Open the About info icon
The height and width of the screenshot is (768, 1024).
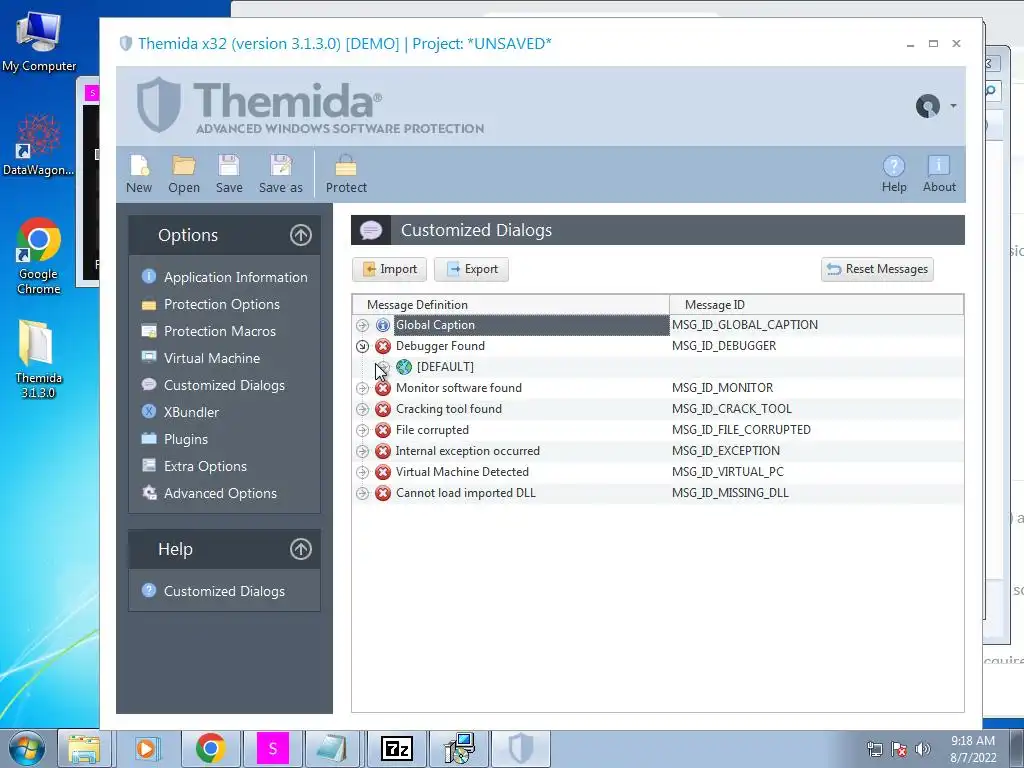939,174
